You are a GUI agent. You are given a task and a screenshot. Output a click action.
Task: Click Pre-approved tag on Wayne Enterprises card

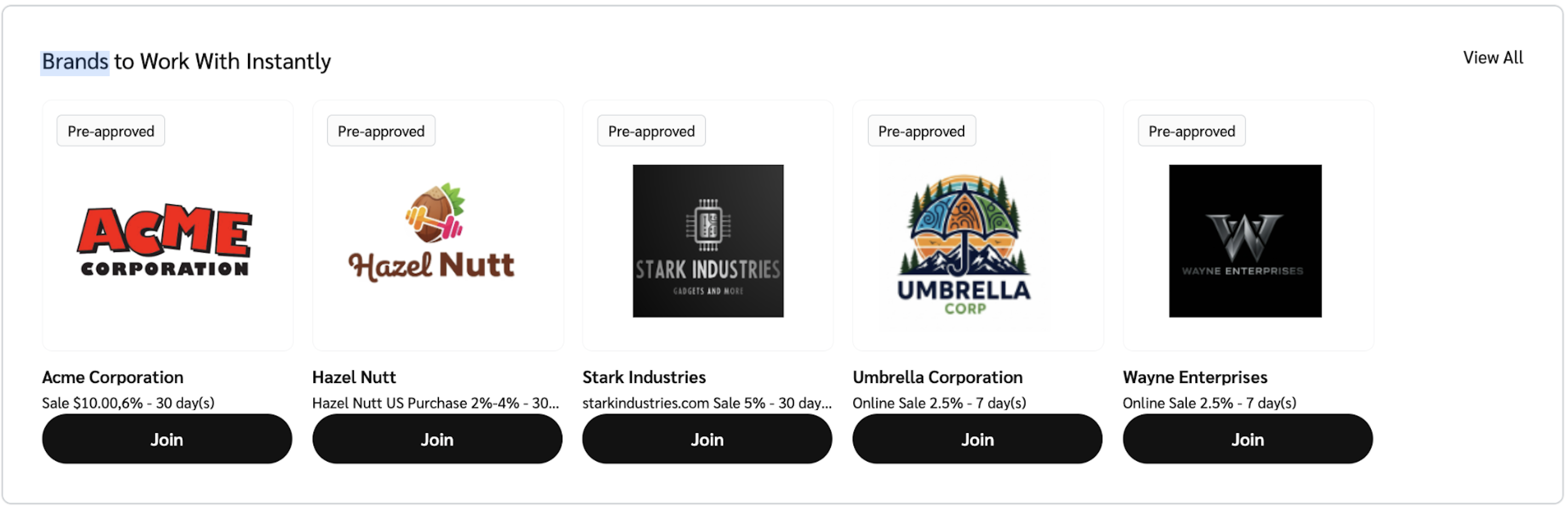[1191, 131]
